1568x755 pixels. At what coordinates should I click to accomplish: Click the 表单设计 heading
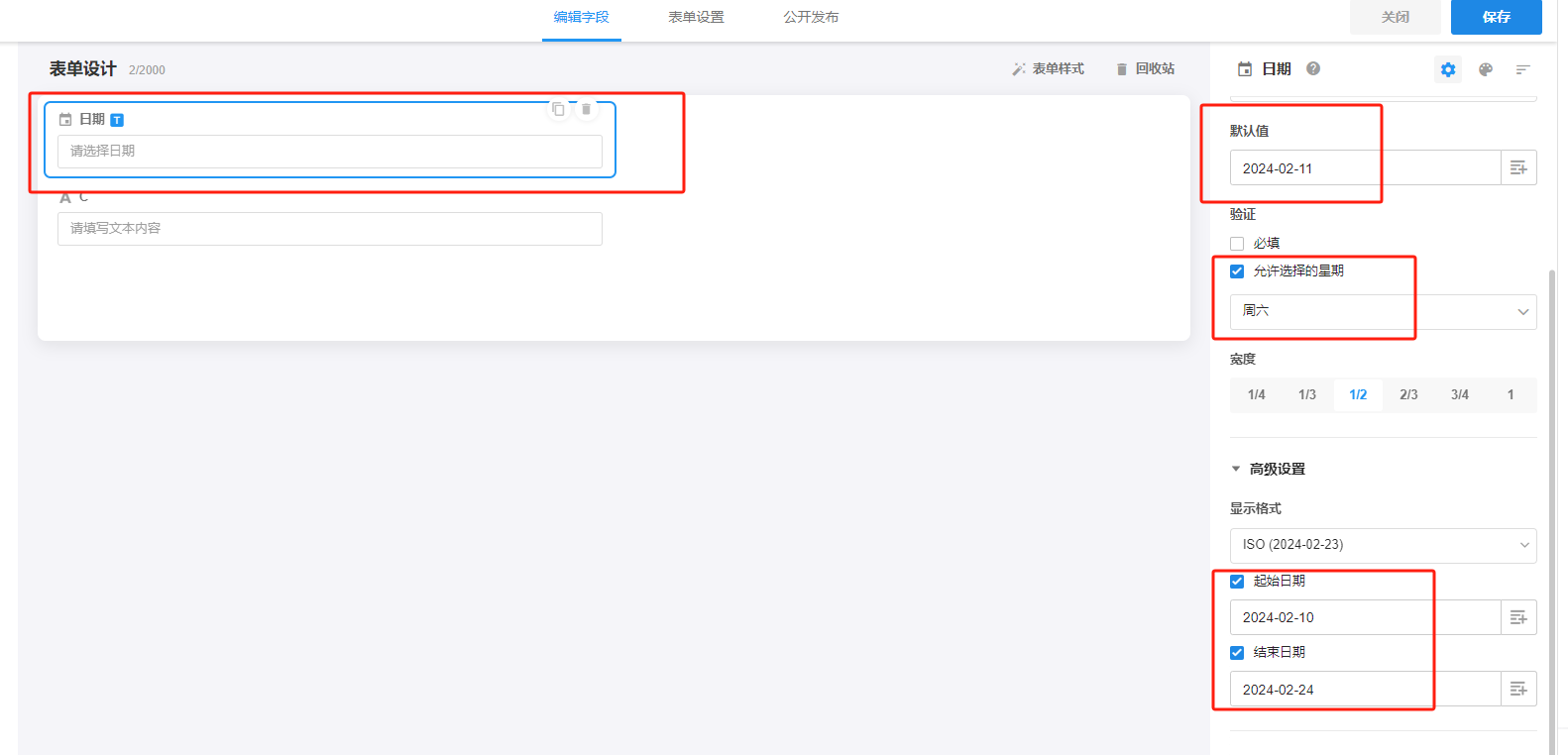[x=83, y=68]
